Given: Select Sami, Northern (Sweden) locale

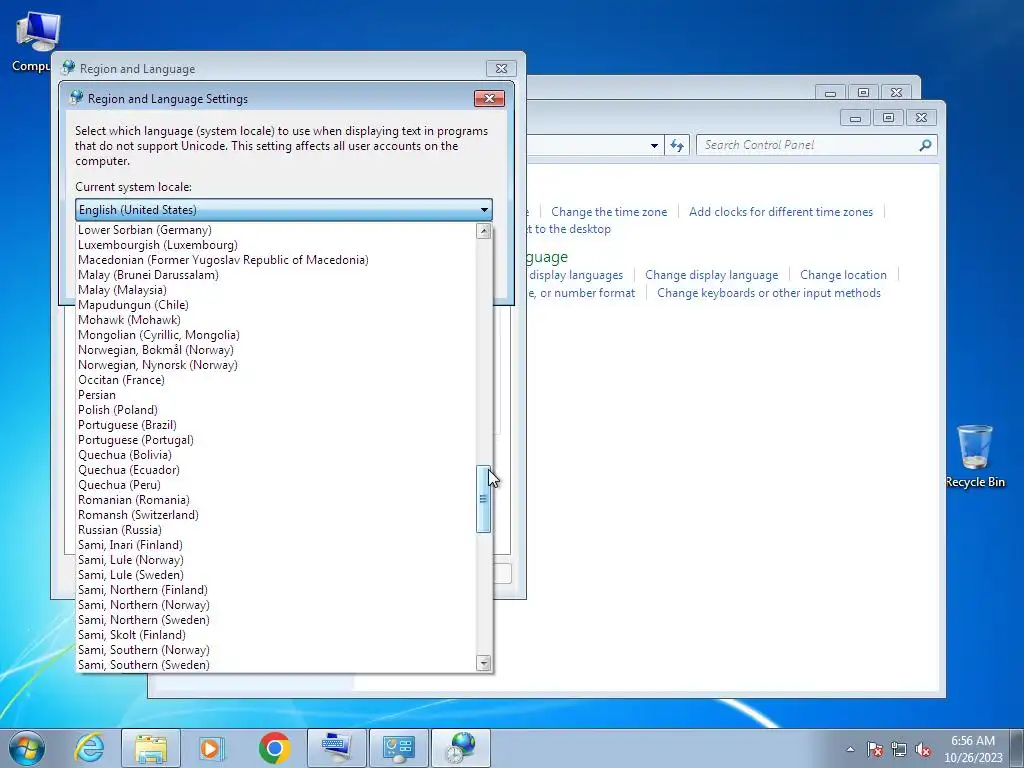Looking at the screenshot, I should tap(276, 620).
